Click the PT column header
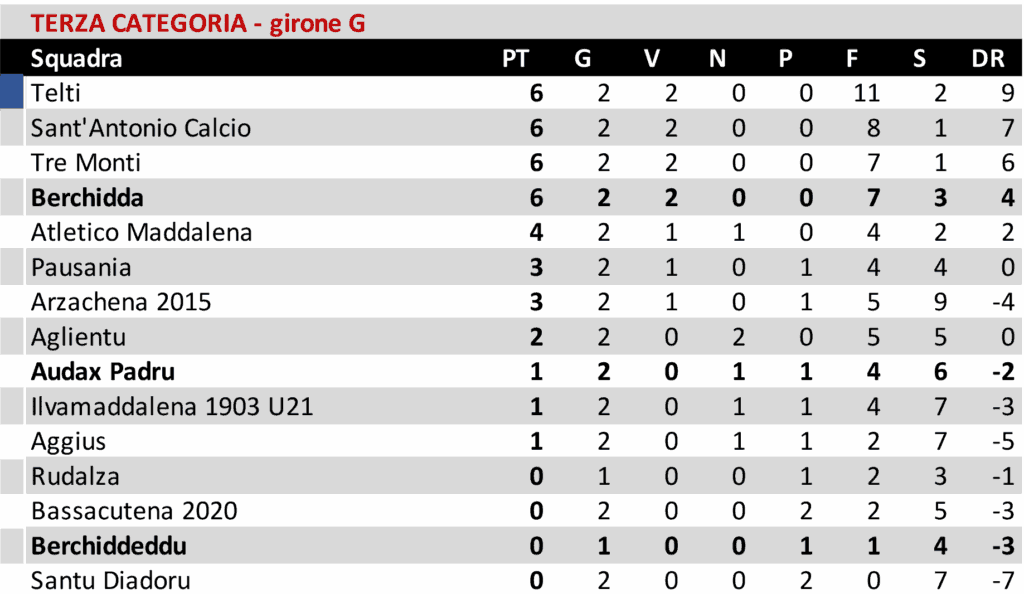Viewport: 1024px width, 594px height. pyautogui.click(x=515, y=58)
